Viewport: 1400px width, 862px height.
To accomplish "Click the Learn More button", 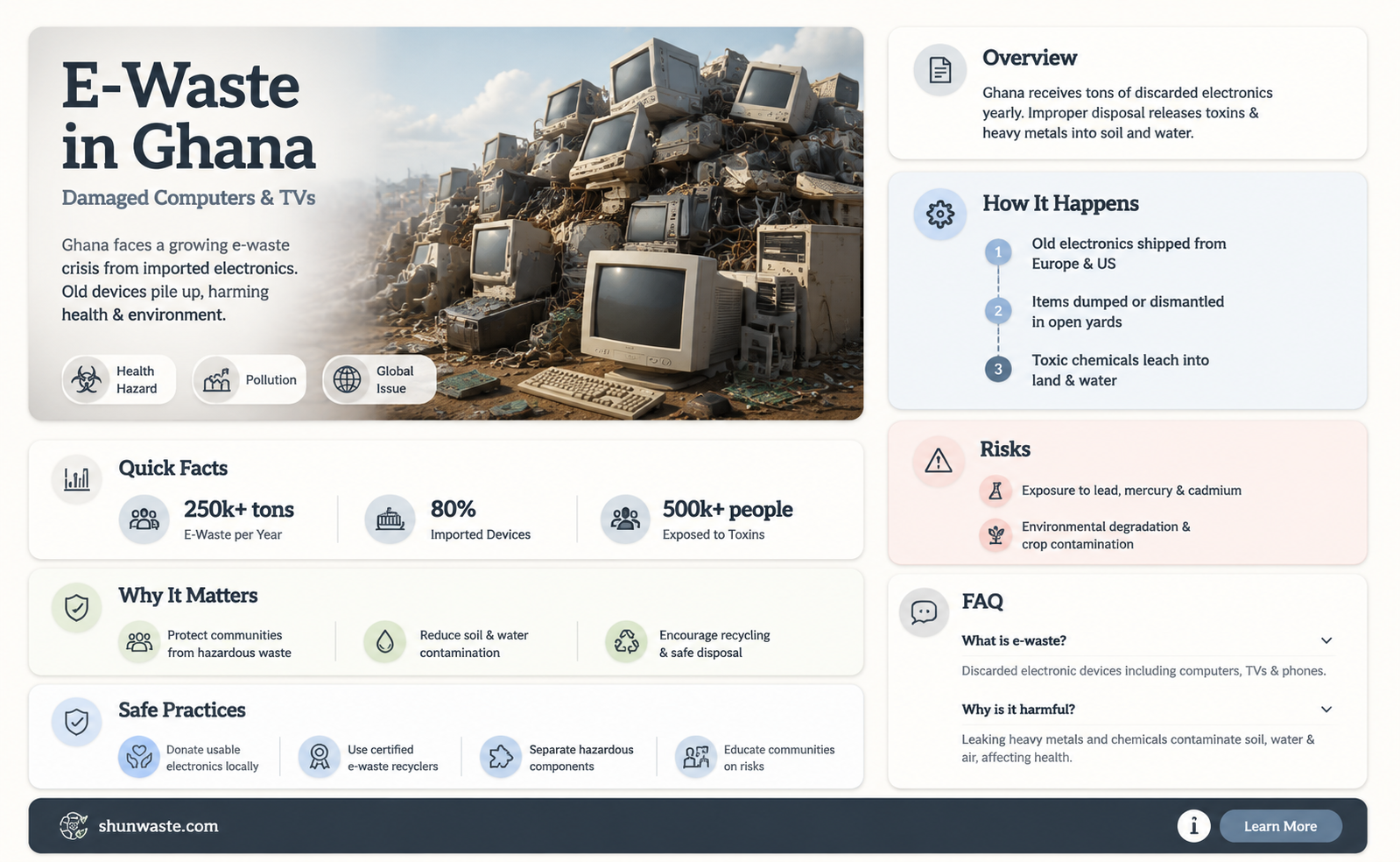I will 1280,826.
